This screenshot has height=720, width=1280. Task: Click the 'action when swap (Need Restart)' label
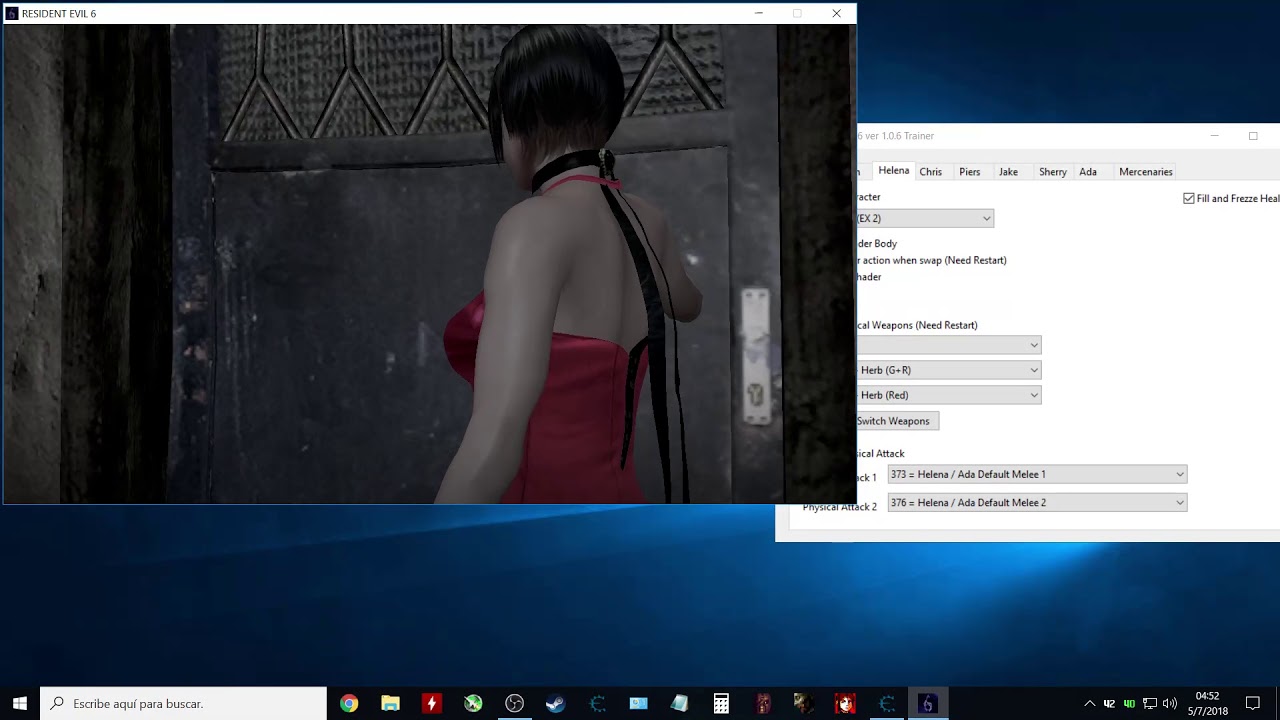(x=935, y=260)
